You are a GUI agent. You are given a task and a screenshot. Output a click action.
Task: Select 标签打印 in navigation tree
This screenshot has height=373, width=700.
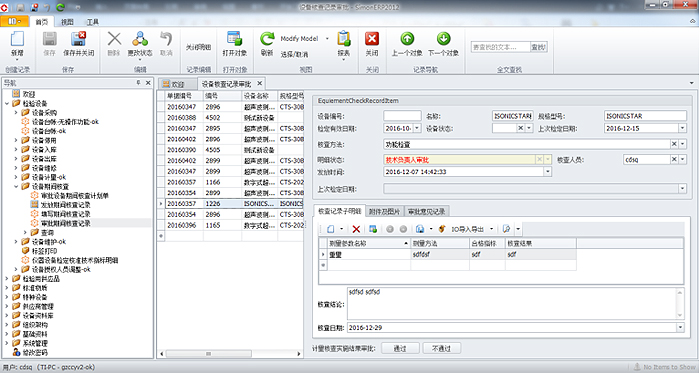[44, 251]
